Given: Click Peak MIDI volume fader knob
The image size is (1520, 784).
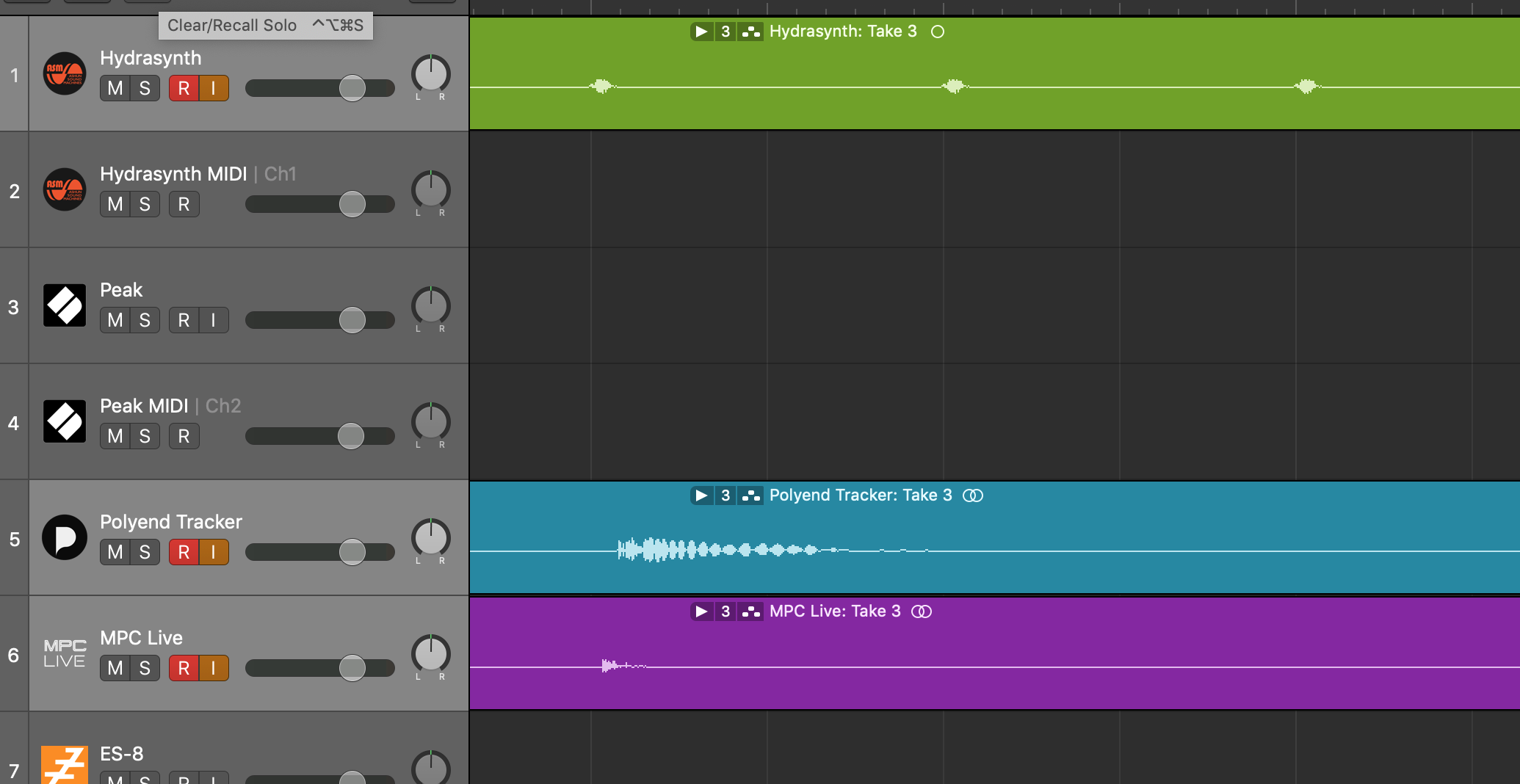Looking at the screenshot, I should (351, 436).
